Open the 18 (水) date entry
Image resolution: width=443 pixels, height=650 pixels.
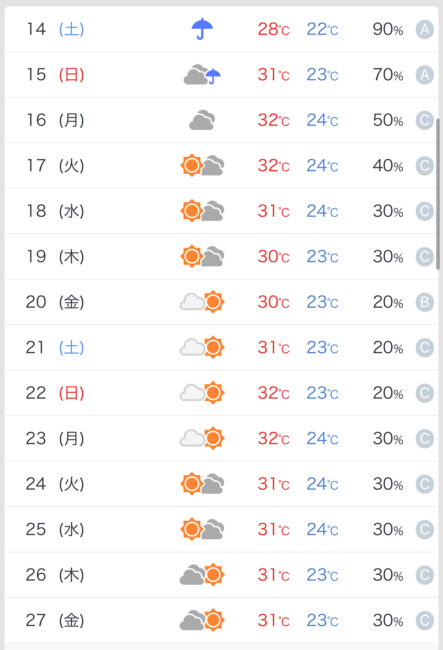[x=56, y=211]
